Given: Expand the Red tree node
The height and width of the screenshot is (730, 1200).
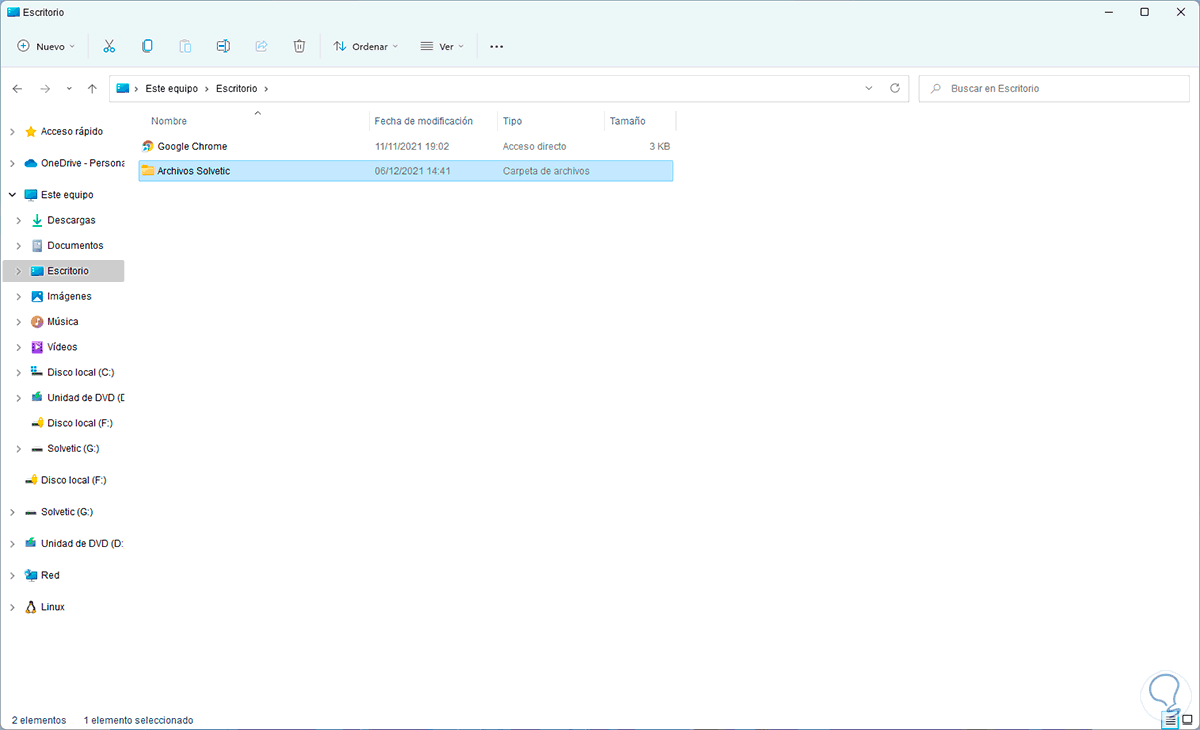Looking at the screenshot, I should point(12,575).
